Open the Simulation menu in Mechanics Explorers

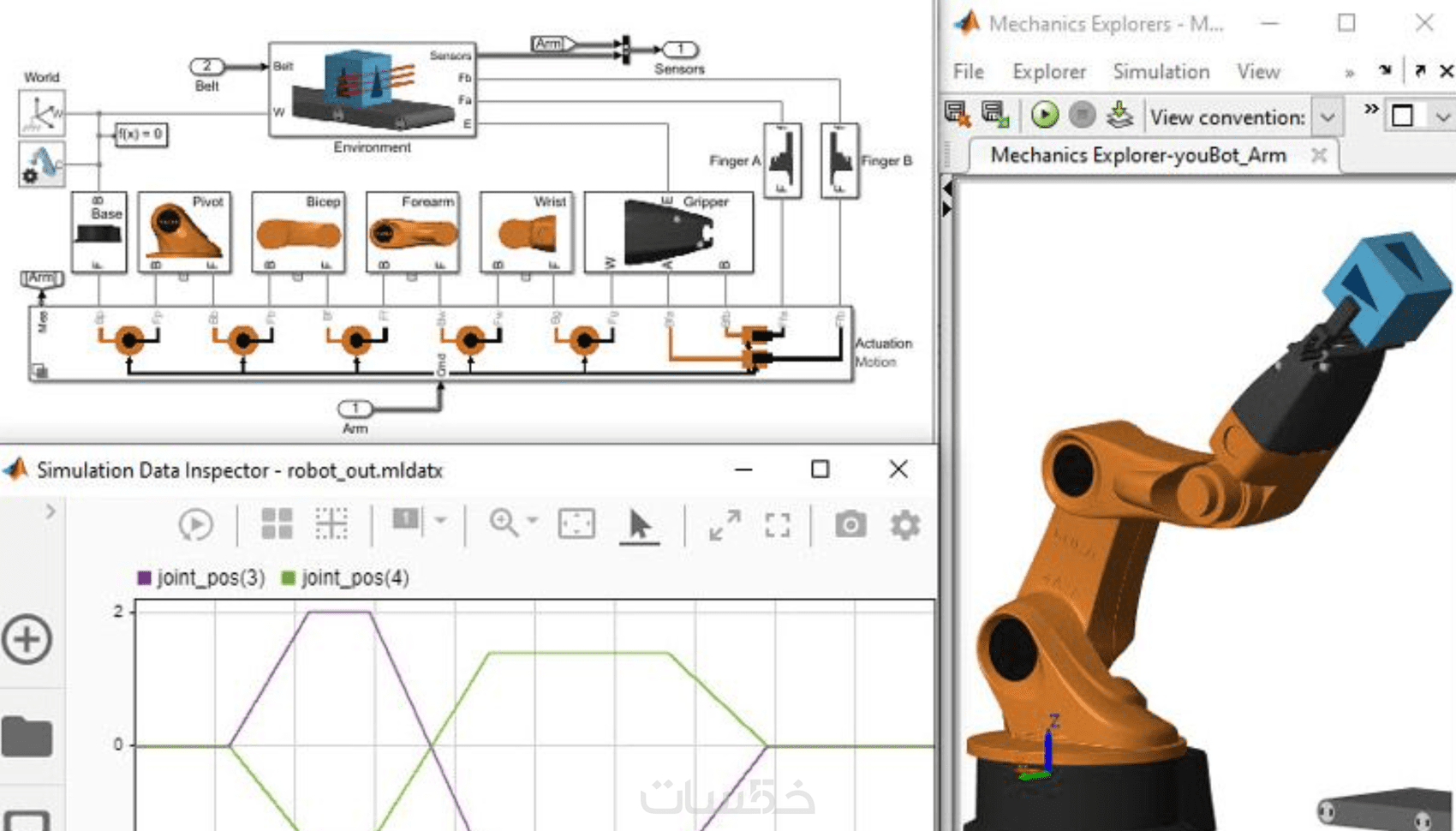[x=1161, y=72]
